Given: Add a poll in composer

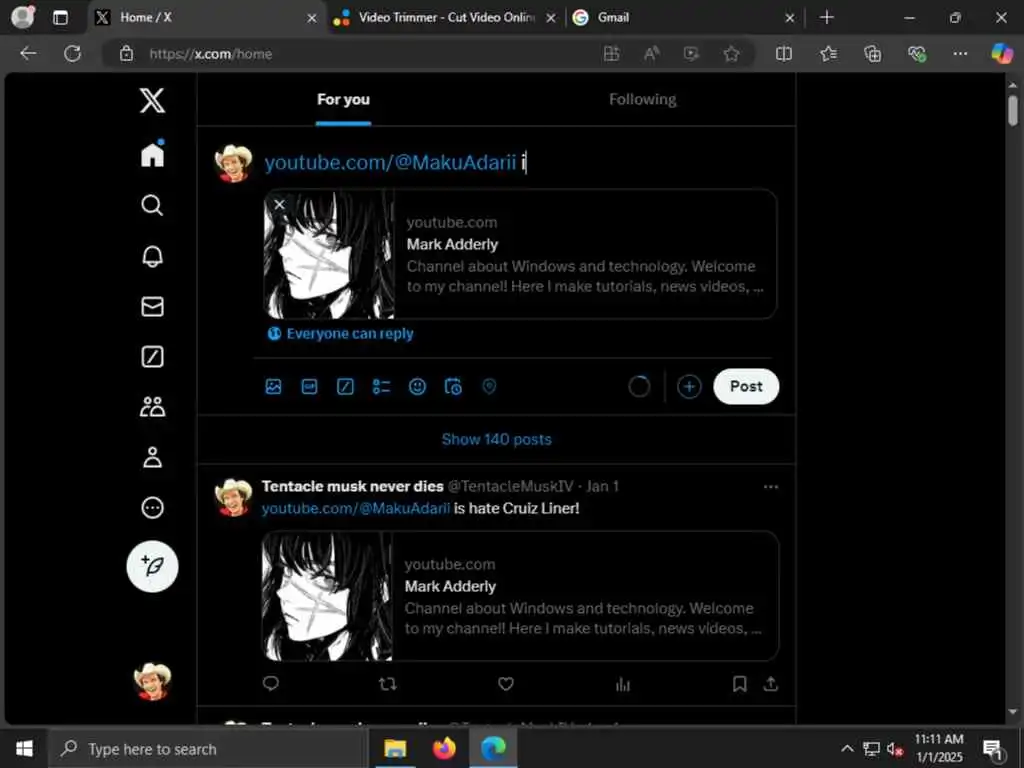Looking at the screenshot, I should (381, 387).
